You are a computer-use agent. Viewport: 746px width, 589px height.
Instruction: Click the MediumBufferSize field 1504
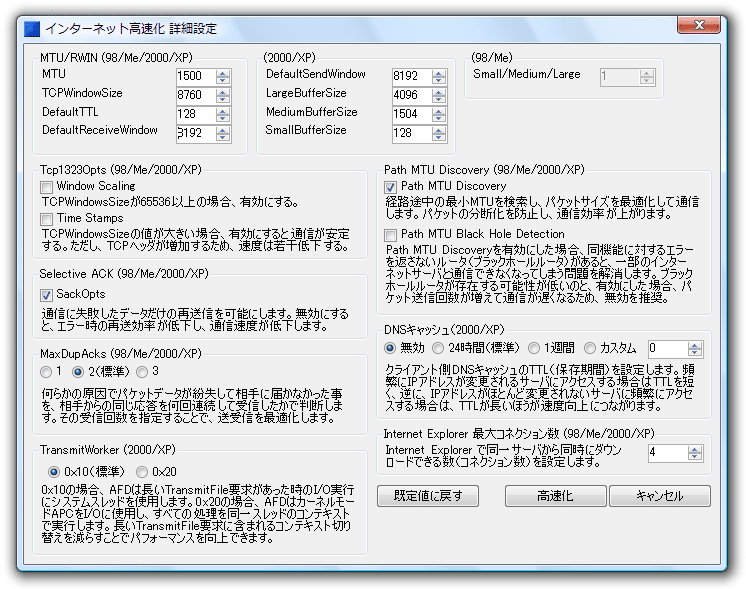[x=412, y=115]
